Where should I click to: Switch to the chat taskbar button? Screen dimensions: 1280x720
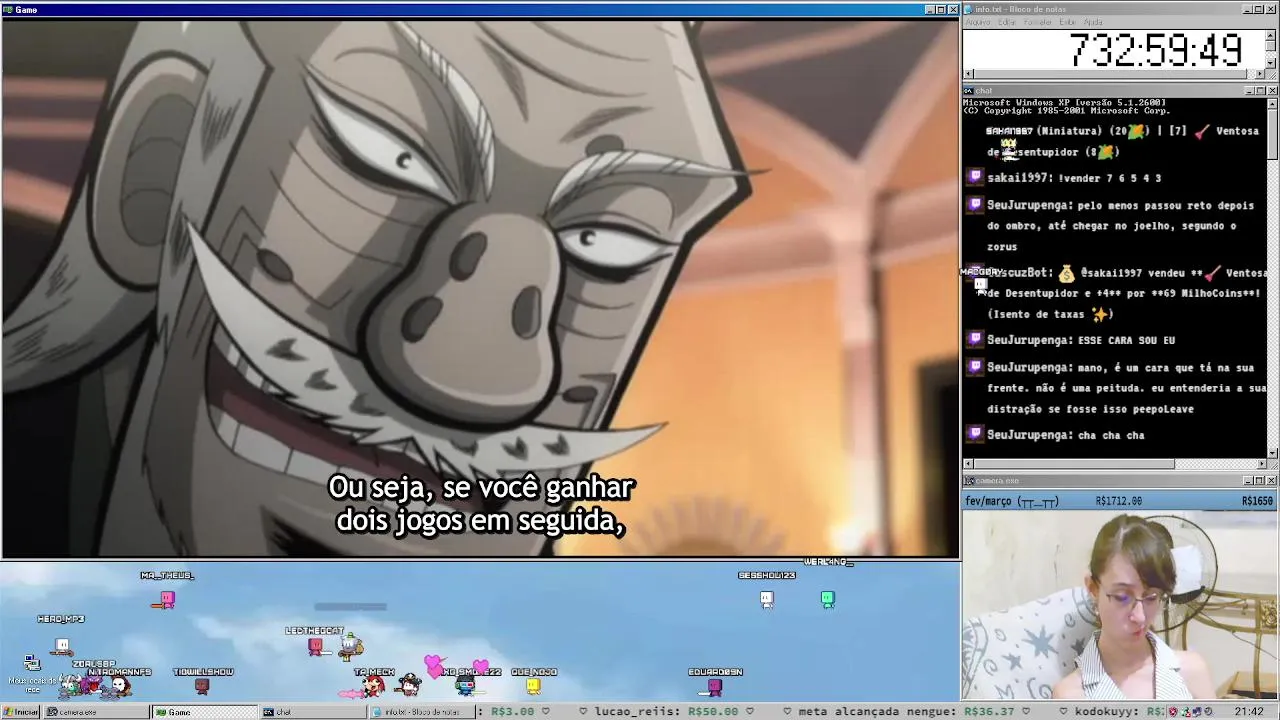click(x=313, y=712)
